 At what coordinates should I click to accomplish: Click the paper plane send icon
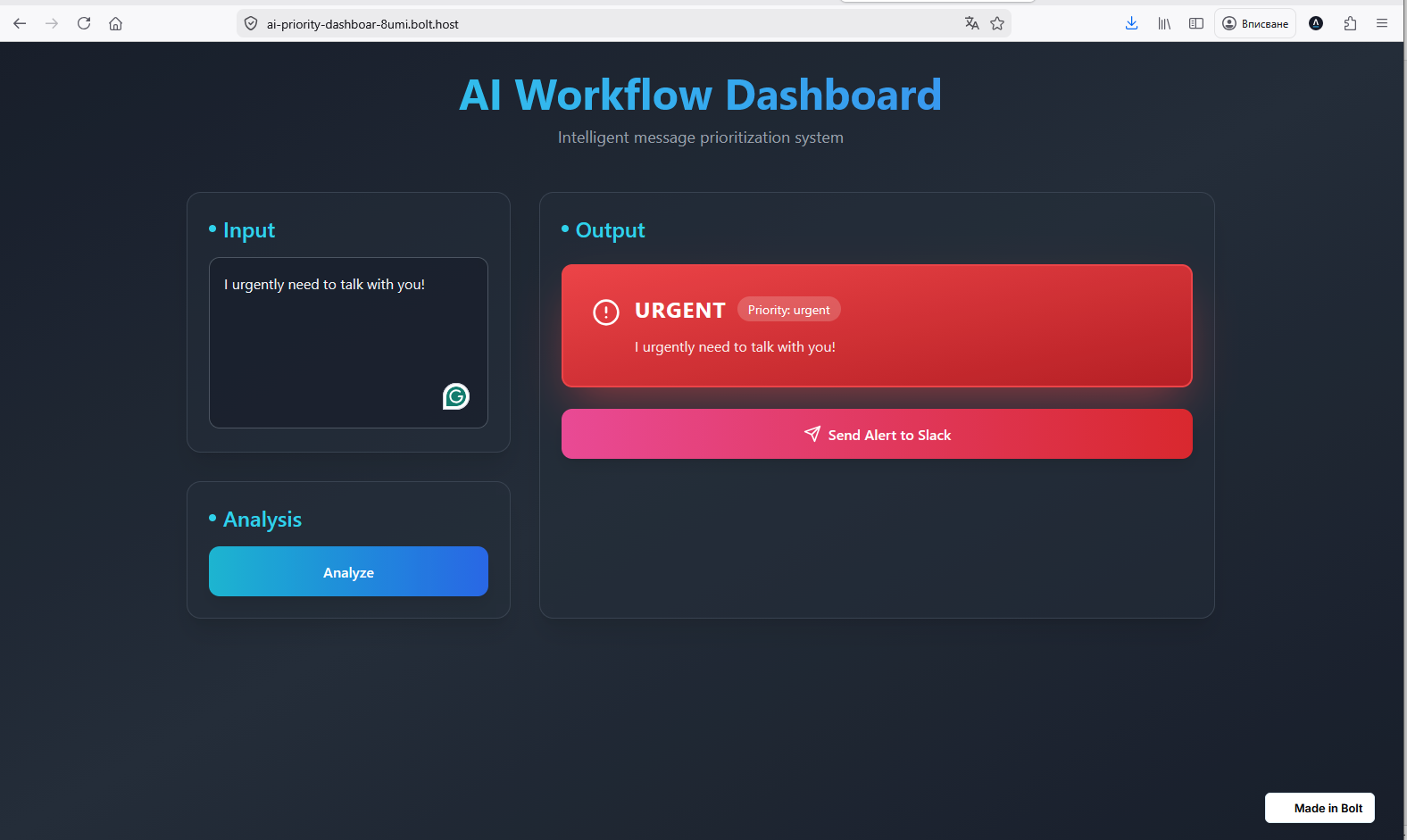point(812,434)
